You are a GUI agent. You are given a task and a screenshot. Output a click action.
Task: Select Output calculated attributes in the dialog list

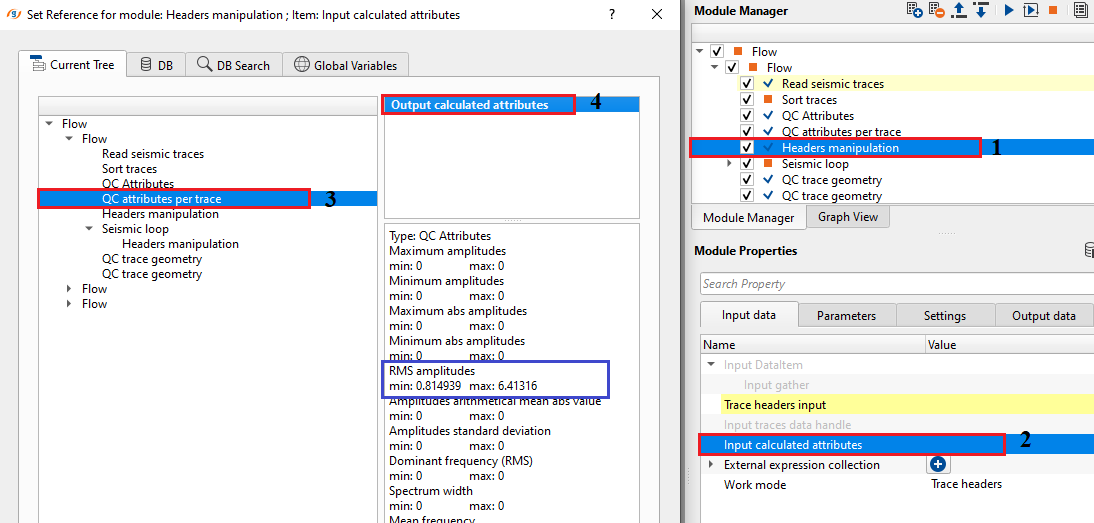[512, 105]
